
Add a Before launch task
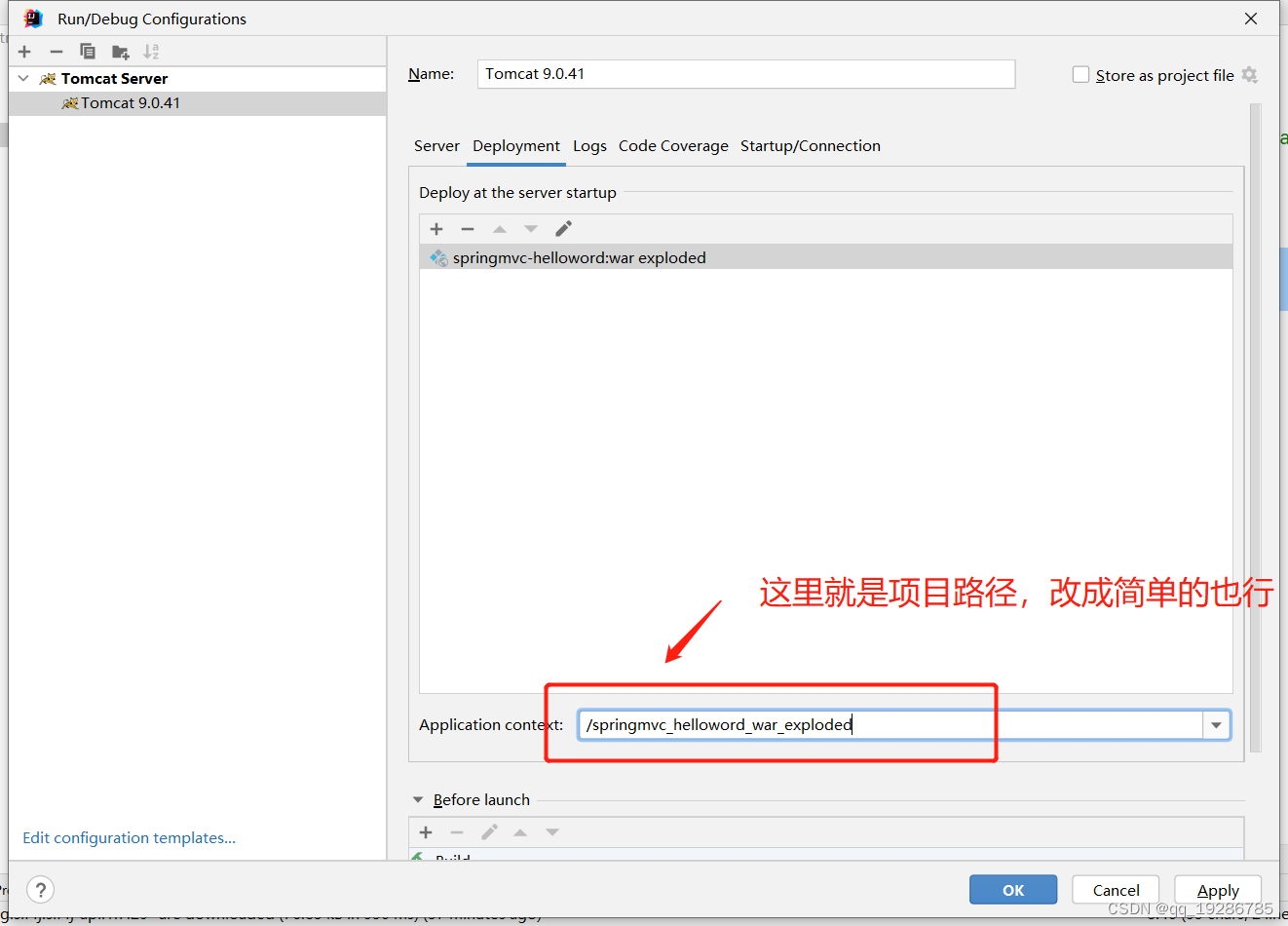[426, 832]
